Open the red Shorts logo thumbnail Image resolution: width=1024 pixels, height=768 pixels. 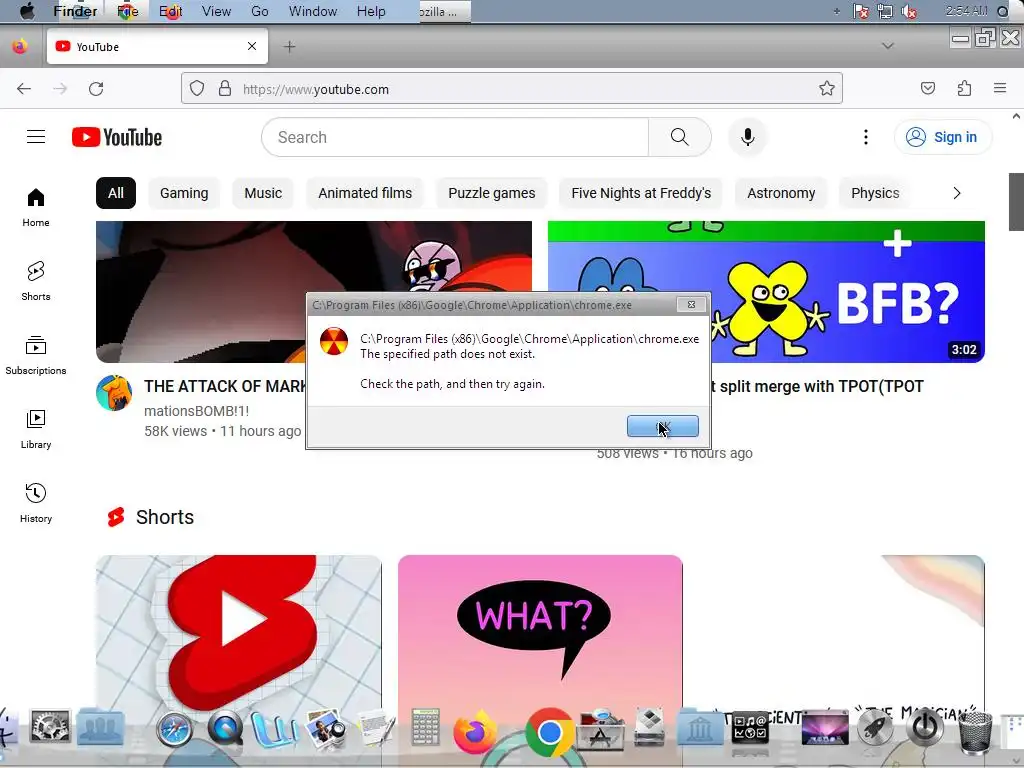tap(239, 633)
